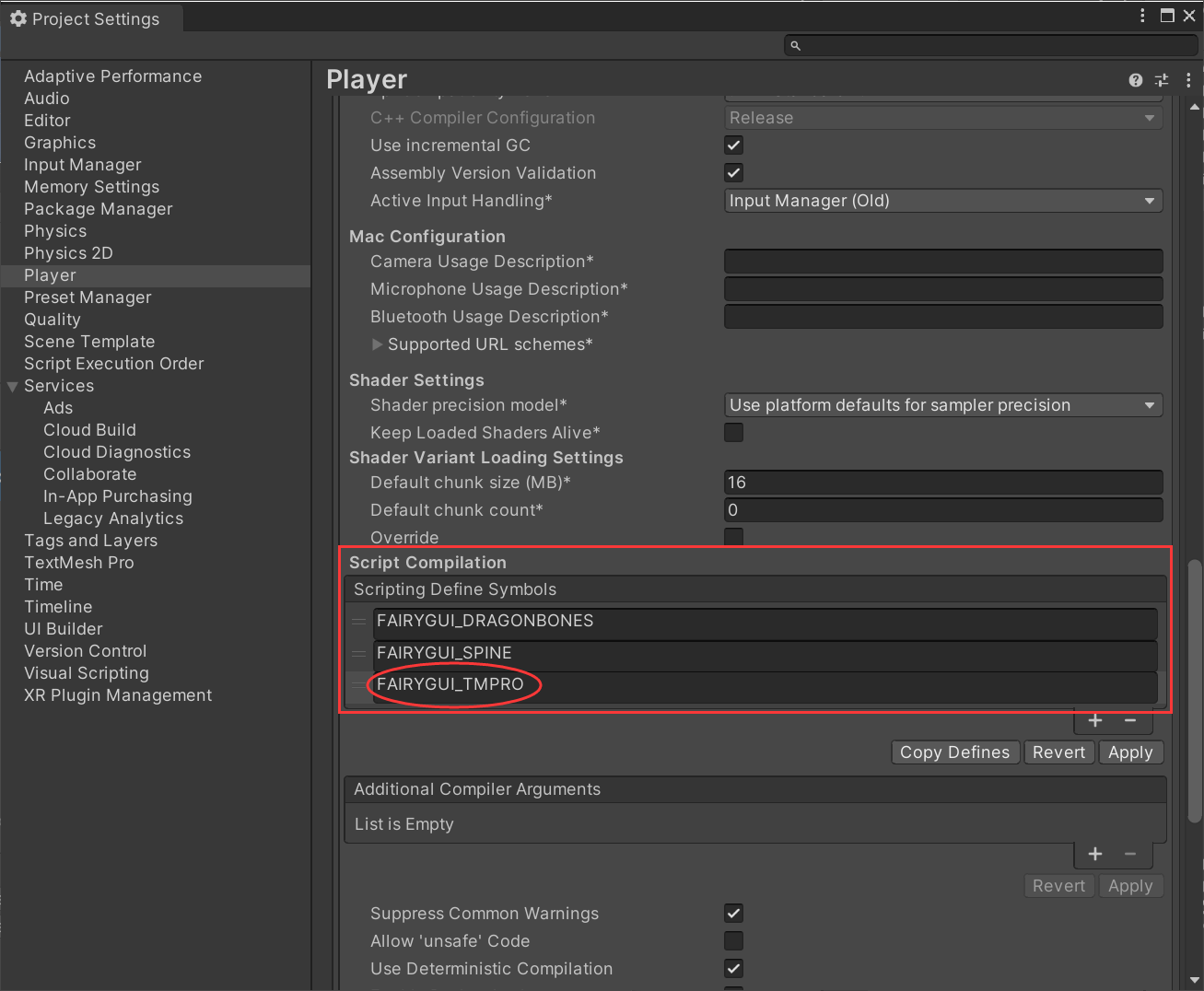Open Scene Template settings
Screen dimensions: 1204x991
point(89,342)
